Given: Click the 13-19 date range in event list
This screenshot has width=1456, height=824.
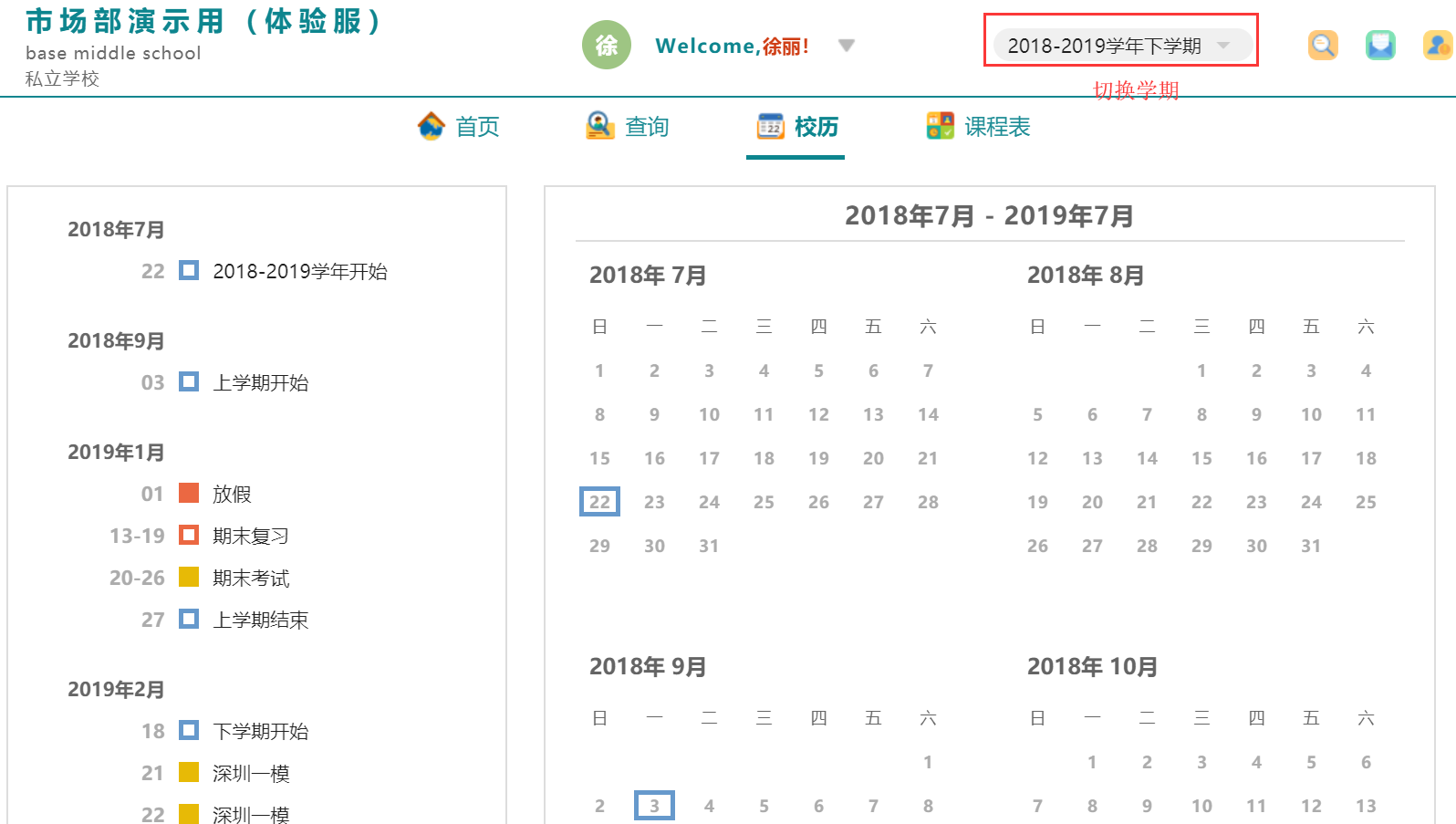Looking at the screenshot, I should (x=137, y=536).
